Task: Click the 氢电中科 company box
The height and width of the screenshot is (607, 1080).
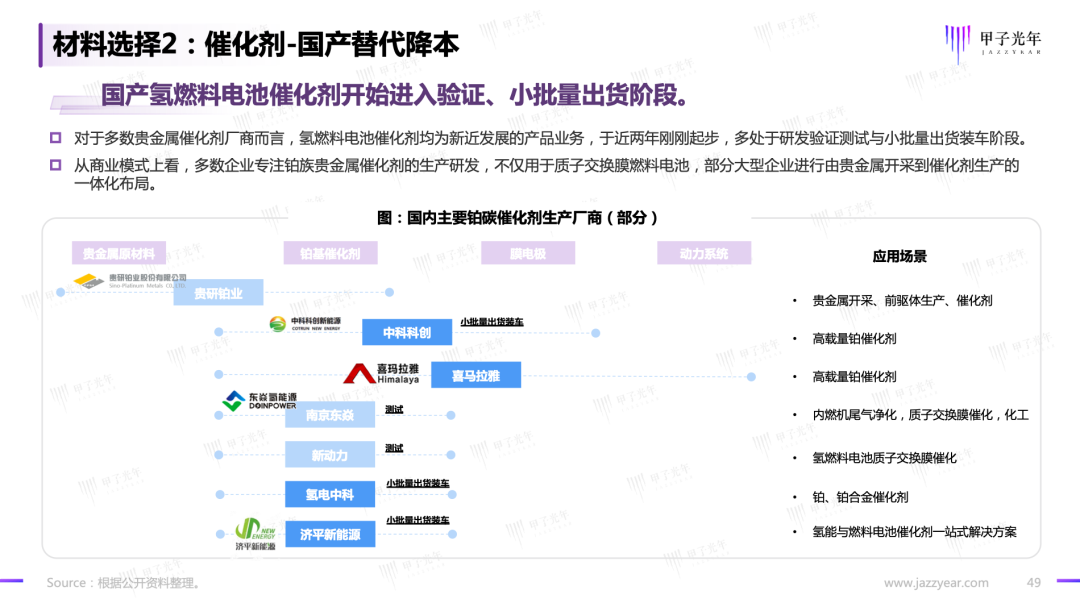Action: (329, 494)
